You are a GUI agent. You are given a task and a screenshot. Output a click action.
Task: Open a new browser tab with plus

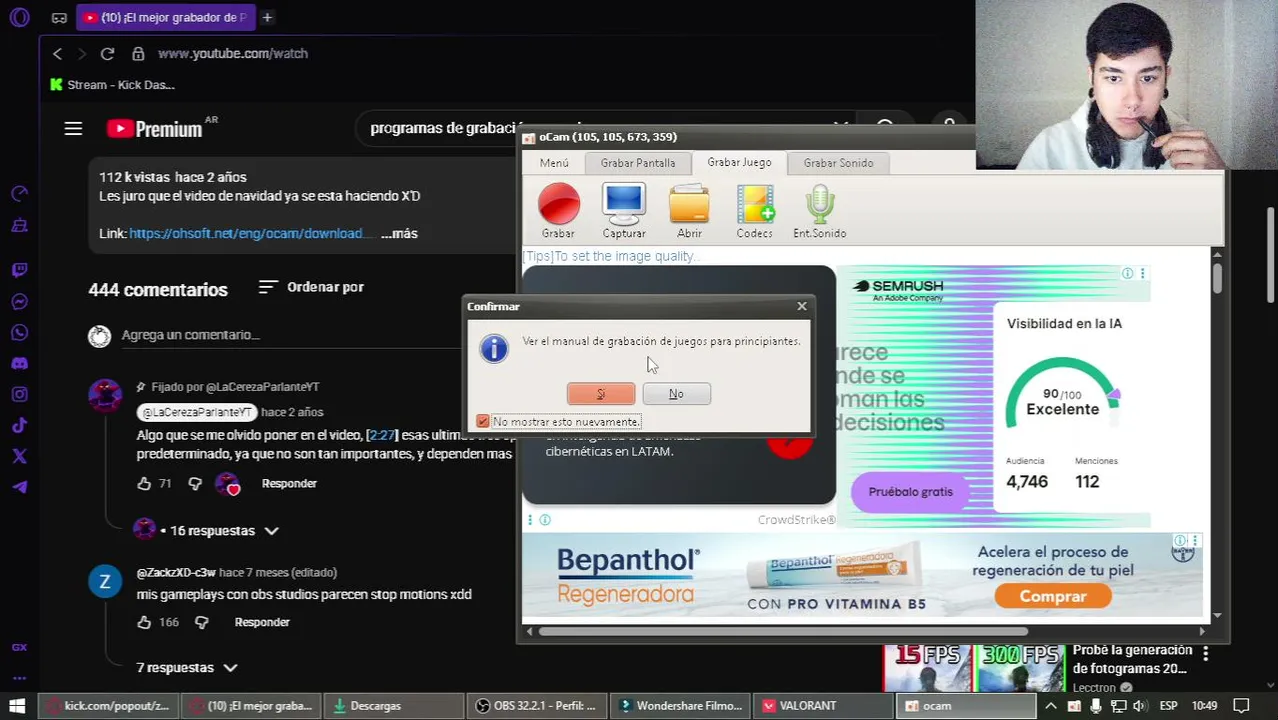[266, 17]
